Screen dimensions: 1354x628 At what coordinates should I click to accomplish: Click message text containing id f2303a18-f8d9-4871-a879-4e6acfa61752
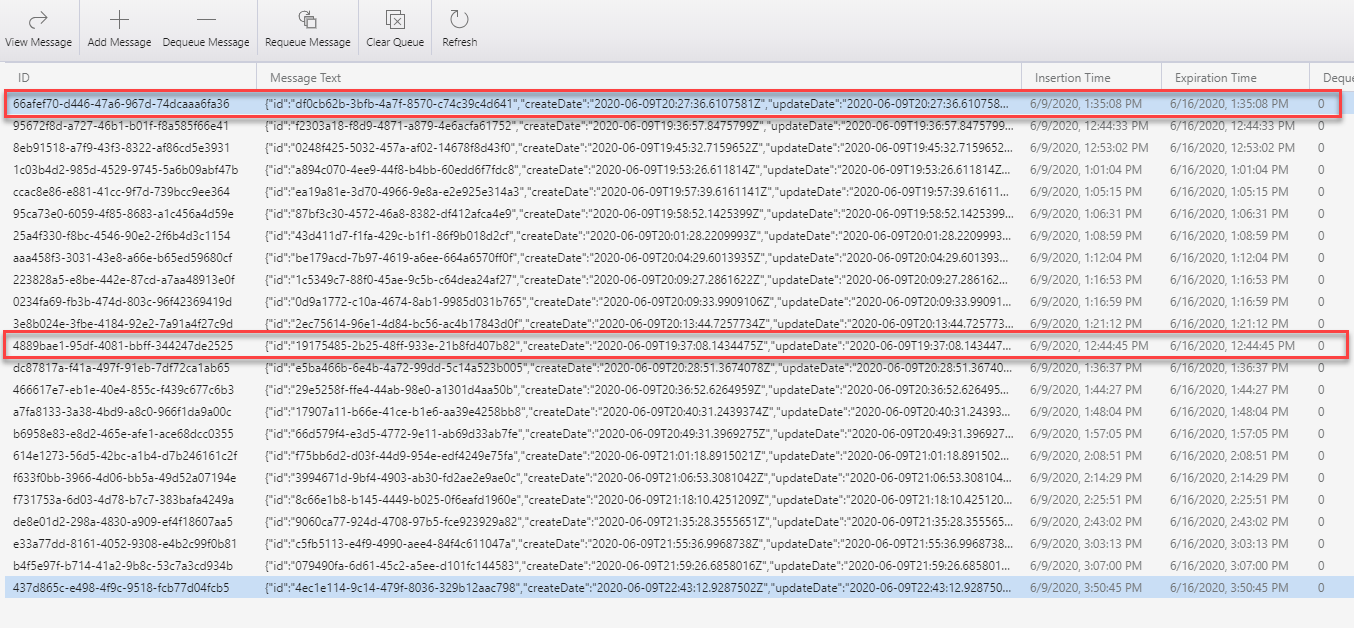640,126
